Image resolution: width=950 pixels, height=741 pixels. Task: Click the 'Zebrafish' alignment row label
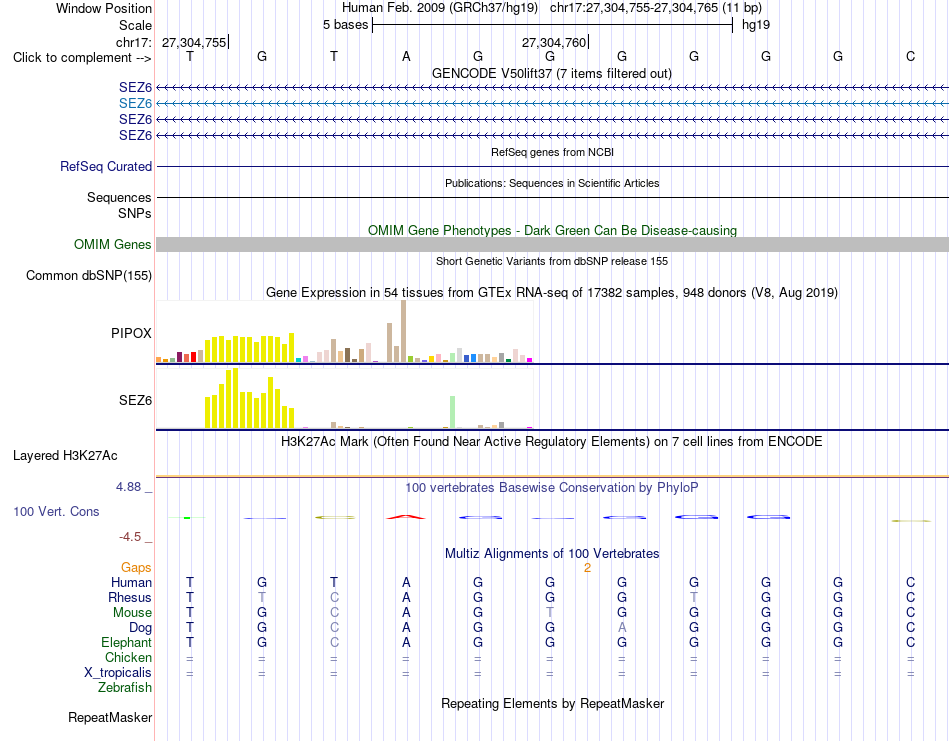click(125, 688)
